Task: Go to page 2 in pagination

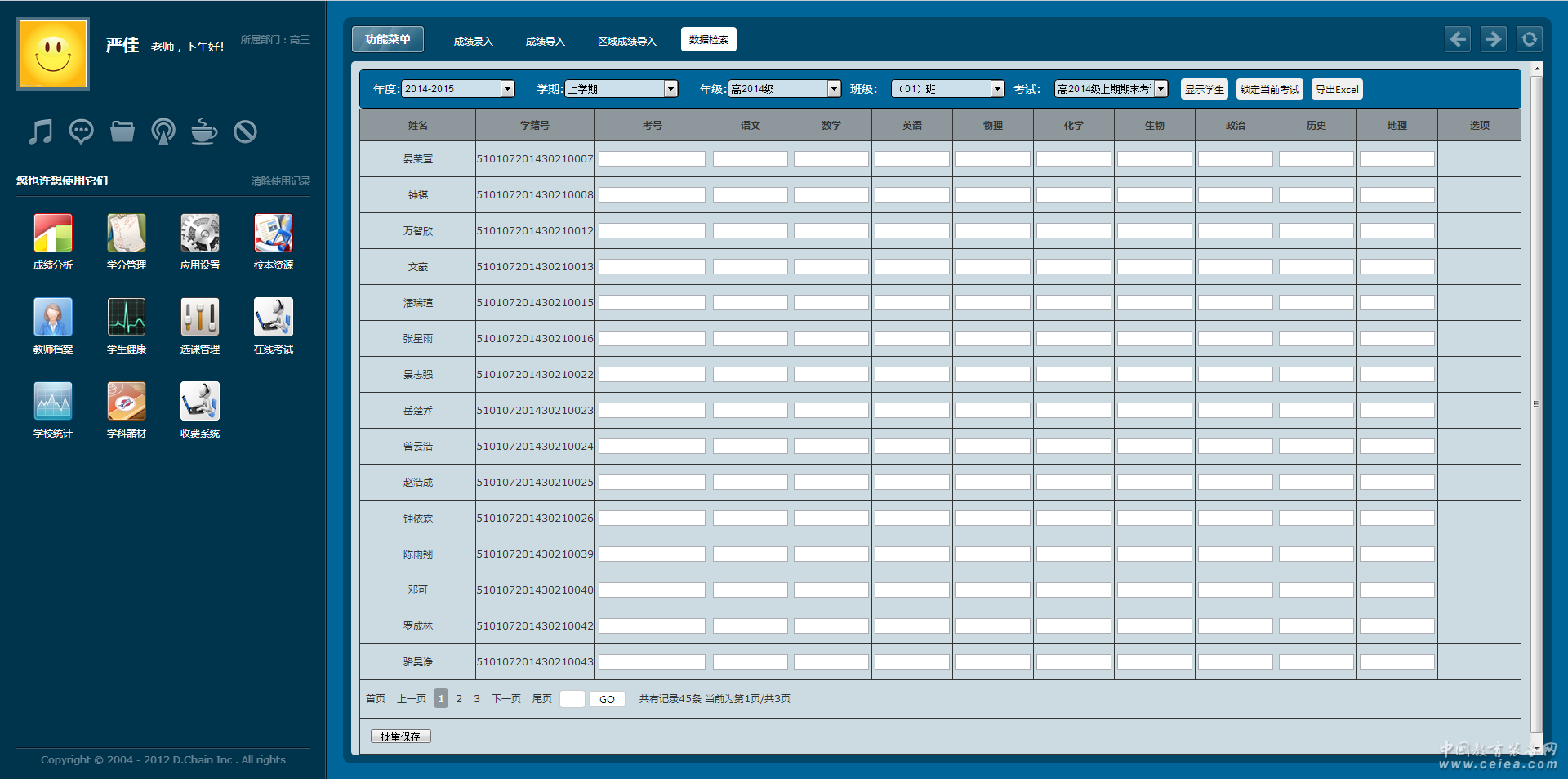Action: coord(459,699)
